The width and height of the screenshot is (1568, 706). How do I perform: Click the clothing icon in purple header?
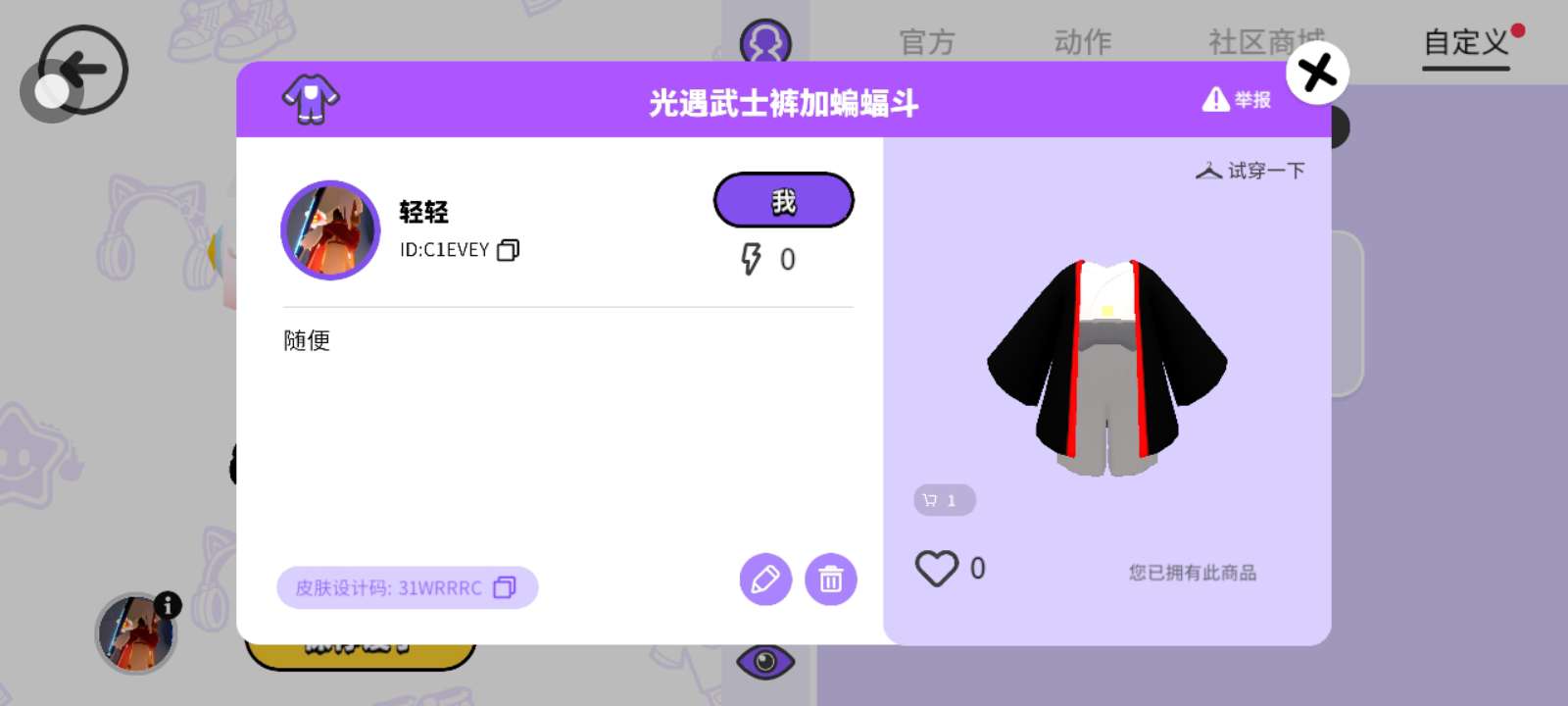click(311, 99)
